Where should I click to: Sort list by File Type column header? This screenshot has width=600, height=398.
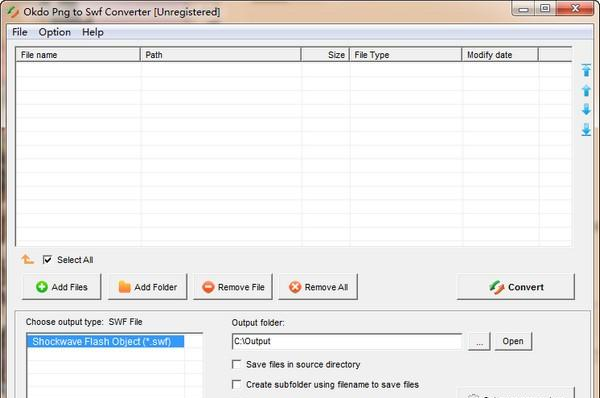point(406,55)
